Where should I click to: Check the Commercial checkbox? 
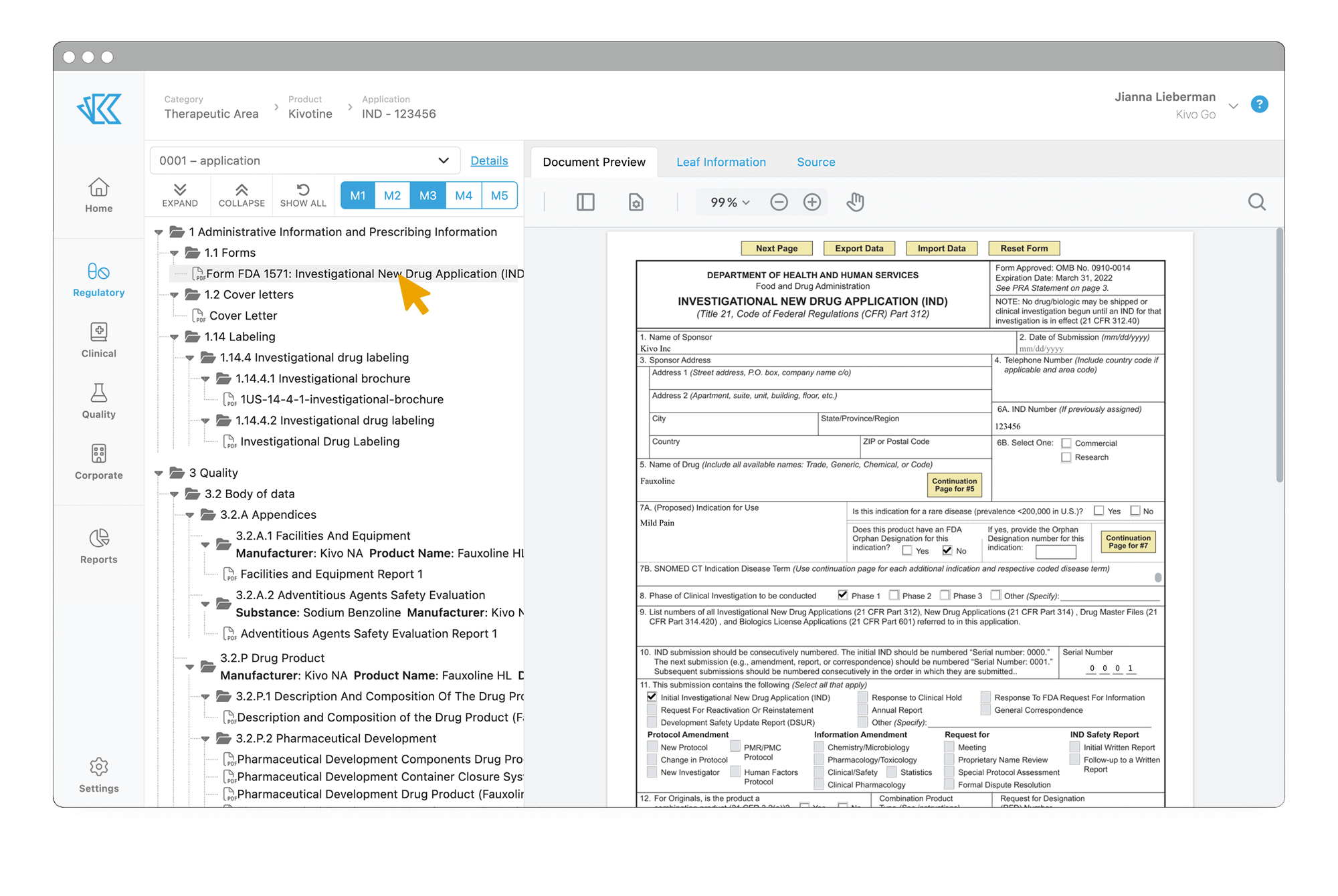pos(1066,443)
